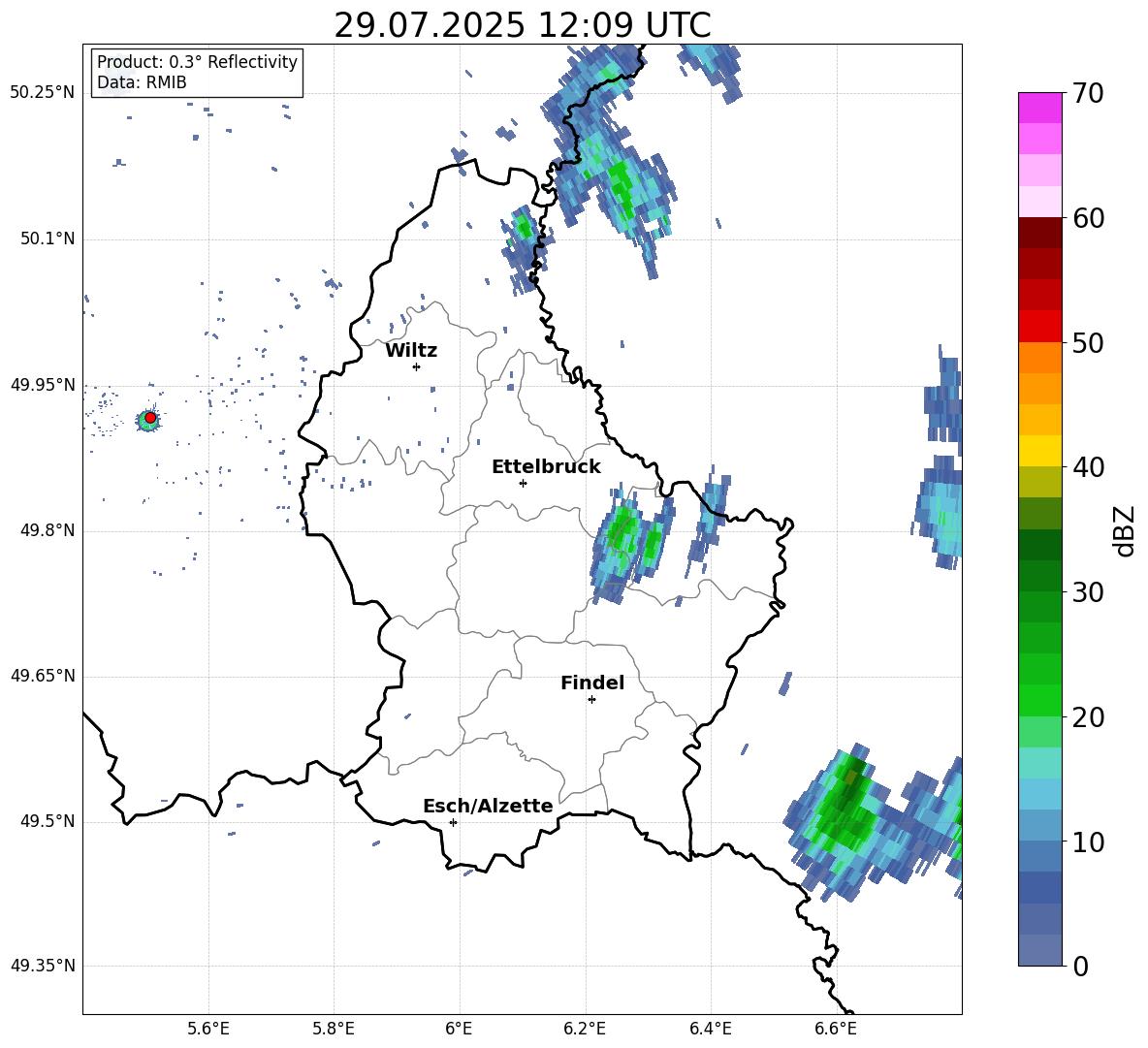Click the colorbar value 20
Image resolution: width=1148 pixels, height=1048 pixels.
(x=1087, y=717)
